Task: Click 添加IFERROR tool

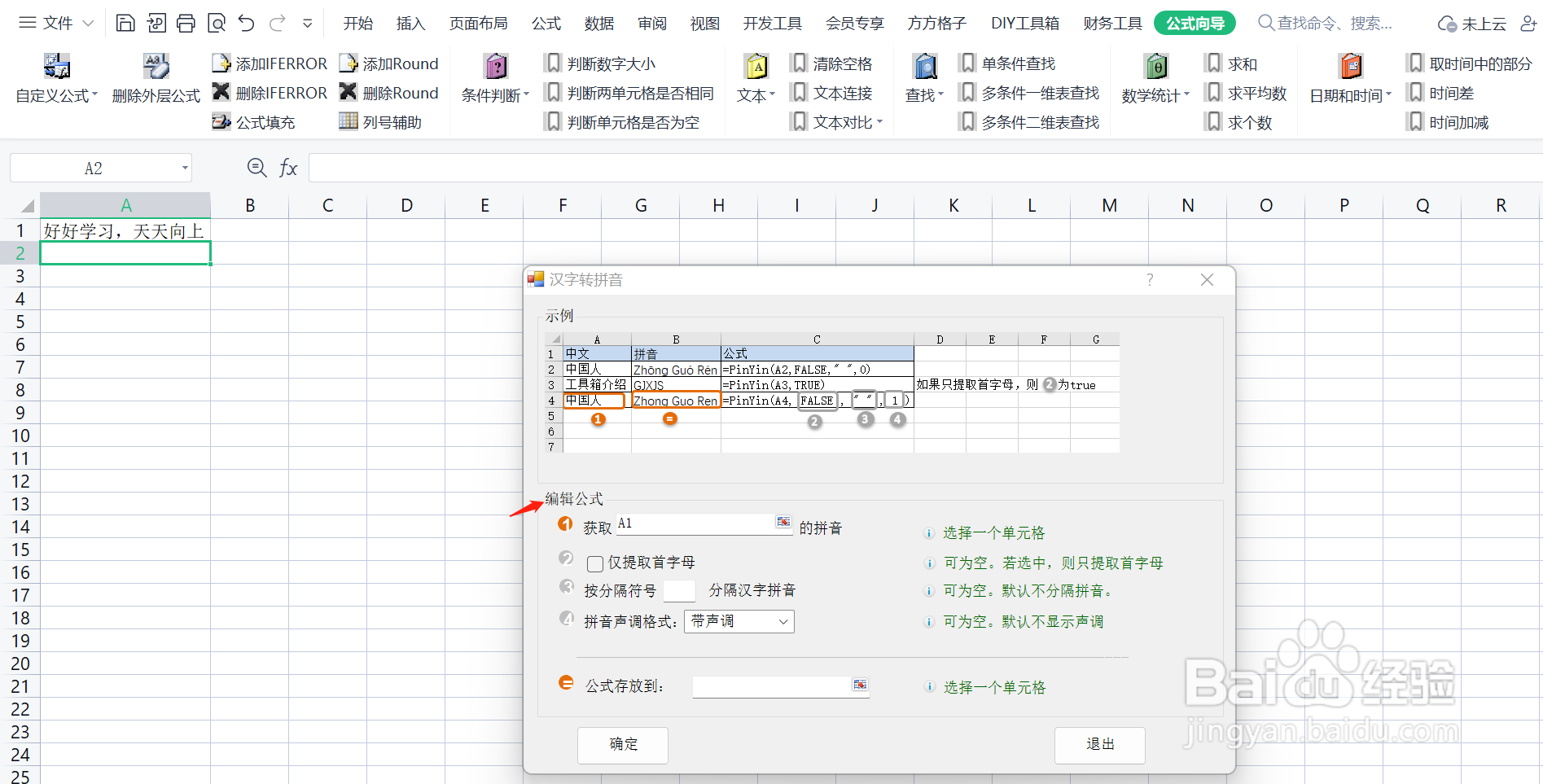Action: [x=270, y=64]
